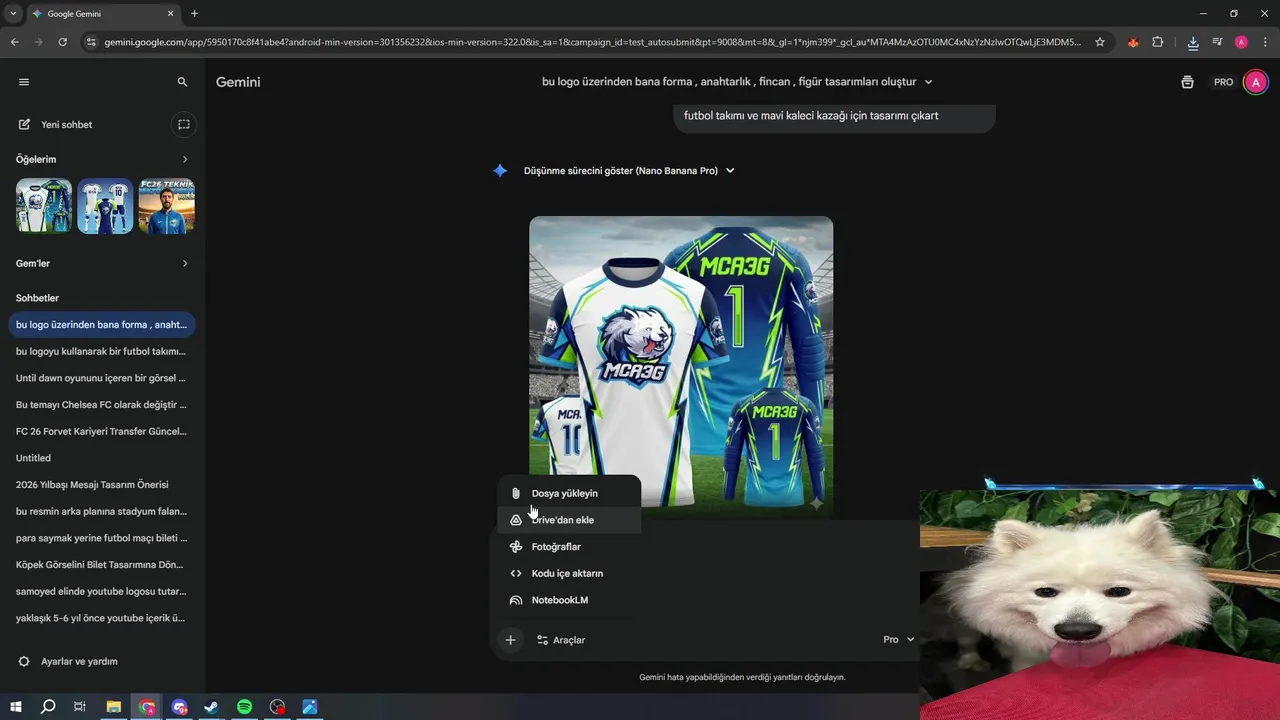Choose Fotoğraflar from upload menu

(569, 547)
